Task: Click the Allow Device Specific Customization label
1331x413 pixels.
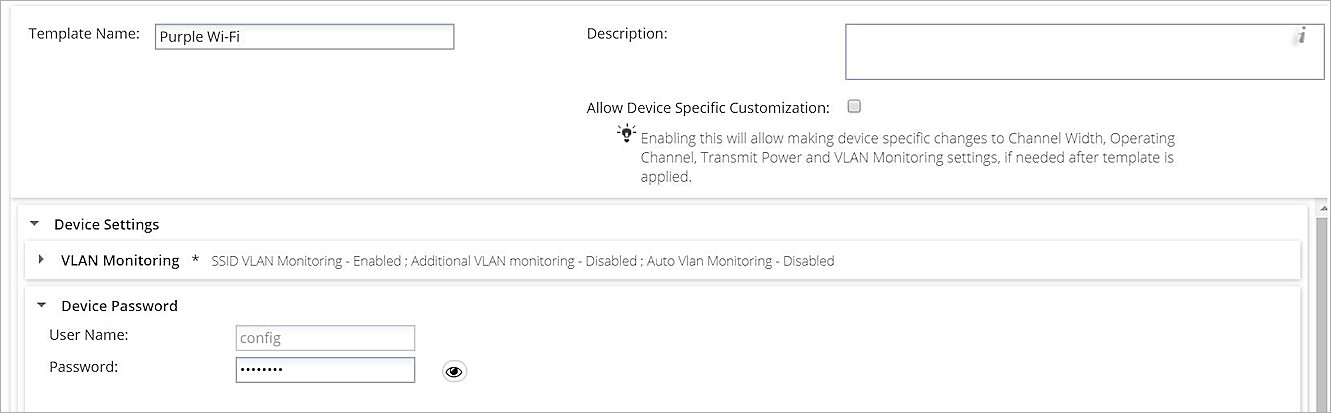Action: click(708, 107)
